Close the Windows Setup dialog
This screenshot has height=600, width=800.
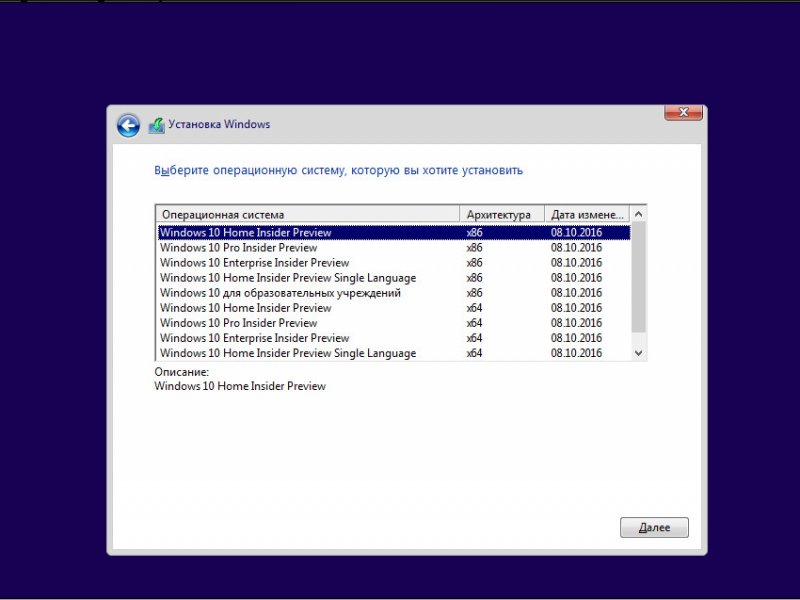point(683,112)
